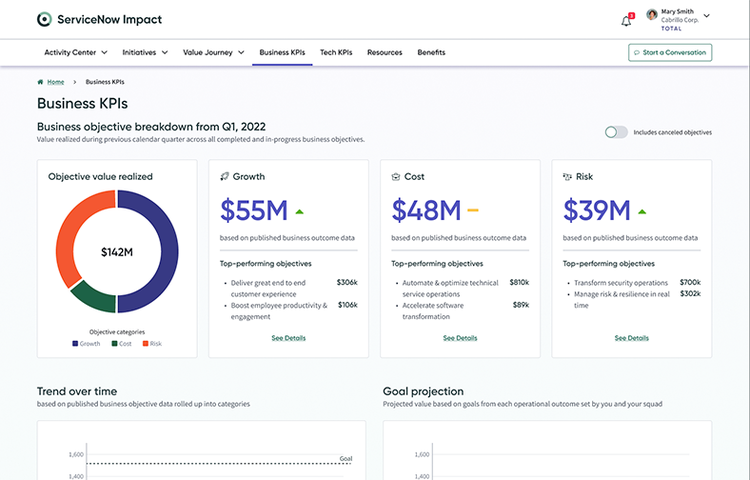Click 'Accelerate software transformation' objective
This screenshot has width=750, height=480.
click(x=433, y=311)
